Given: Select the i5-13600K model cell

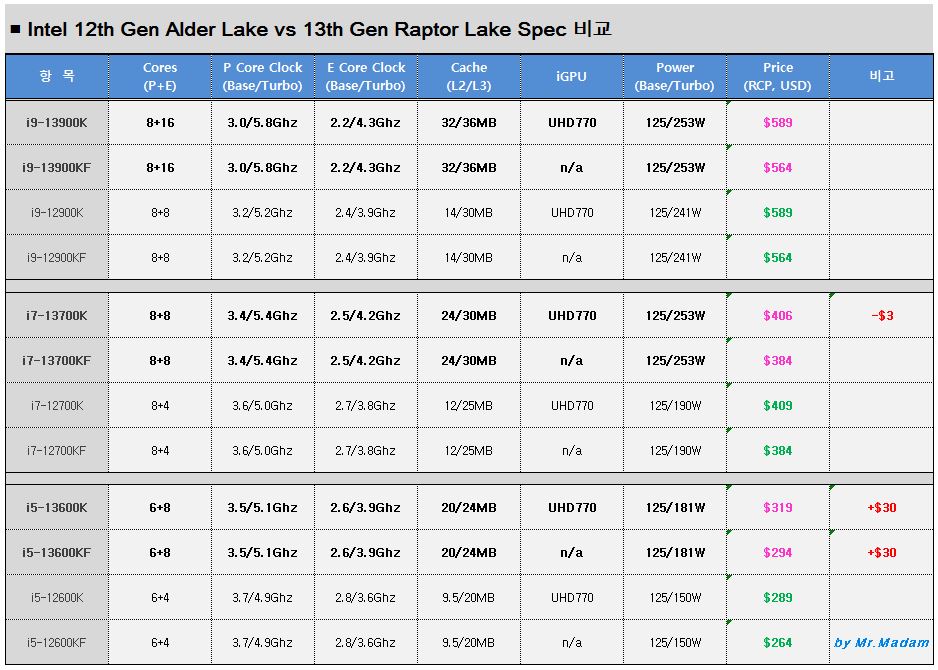Looking at the screenshot, I should tap(57, 507).
